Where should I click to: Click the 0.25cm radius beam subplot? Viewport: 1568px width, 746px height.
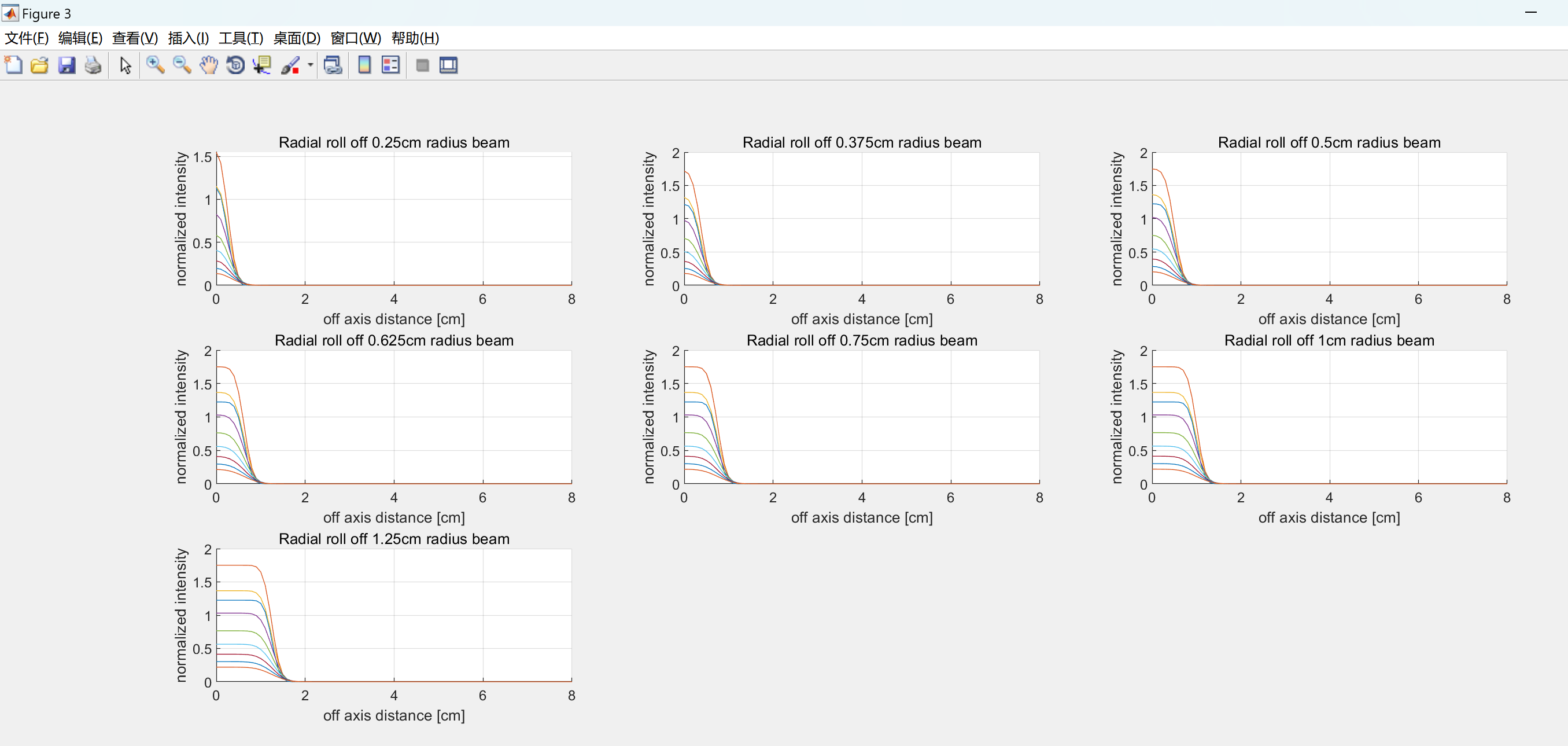coord(394,219)
